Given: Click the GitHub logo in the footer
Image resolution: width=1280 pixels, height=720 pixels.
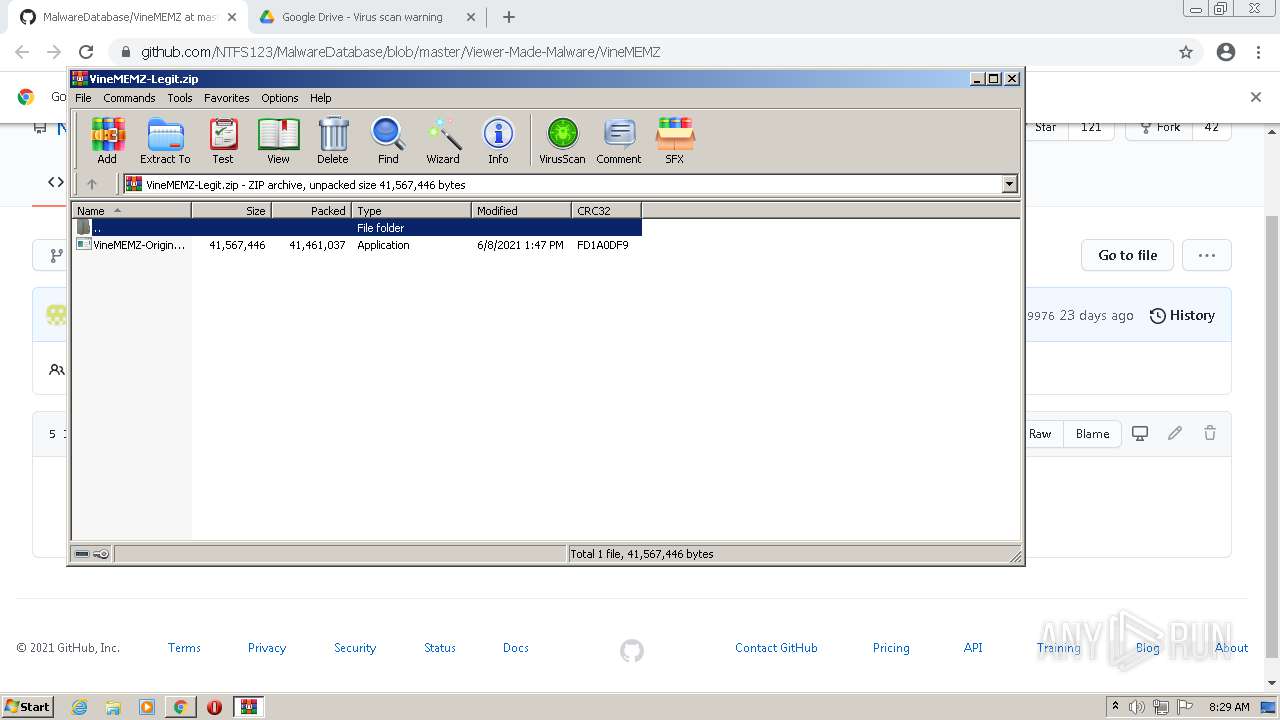Looking at the screenshot, I should [x=632, y=651].
